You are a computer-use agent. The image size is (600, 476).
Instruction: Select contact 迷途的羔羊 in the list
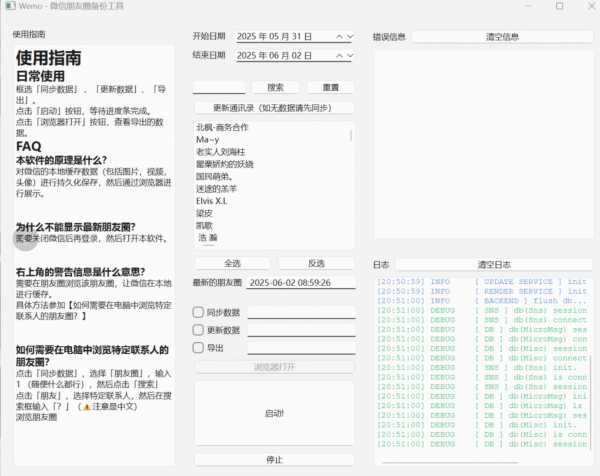click(217, 189)
